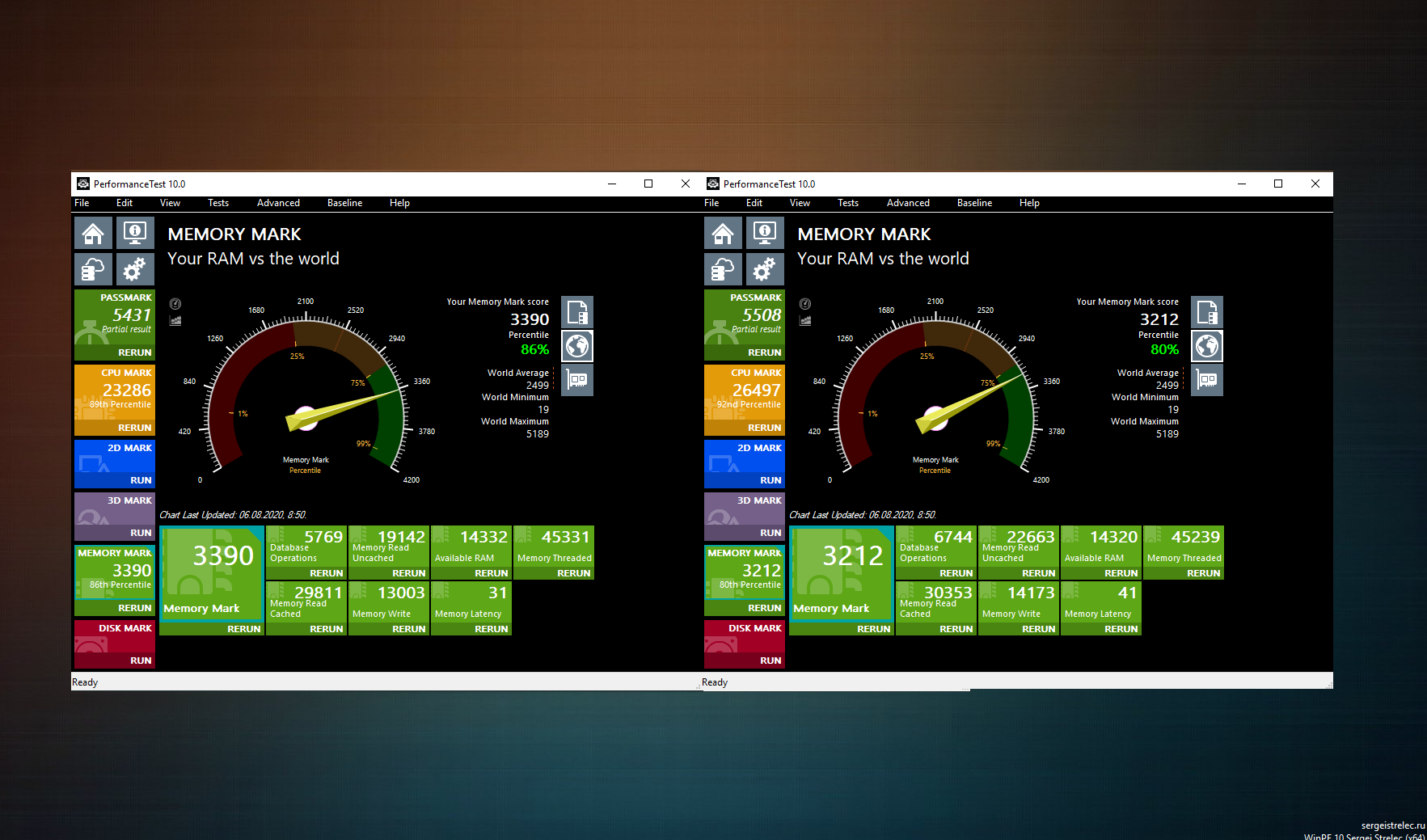Rerun Memory Threaded 45239 test
This screenshot has width=1427, height=840.
point(1204,573)
